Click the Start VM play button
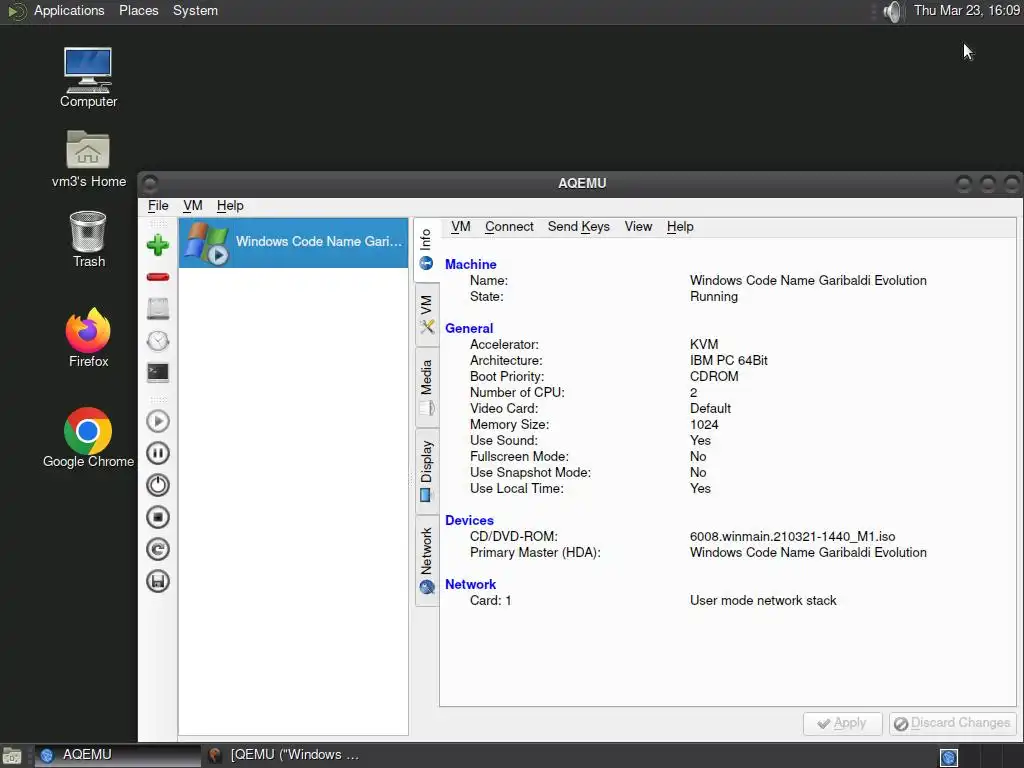 157,421
